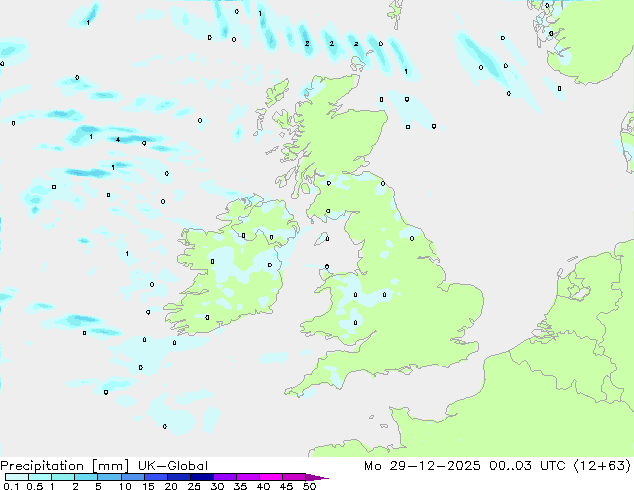Click the 'Precipitation' title word
The image size is (634, 490).
(42, 466)
